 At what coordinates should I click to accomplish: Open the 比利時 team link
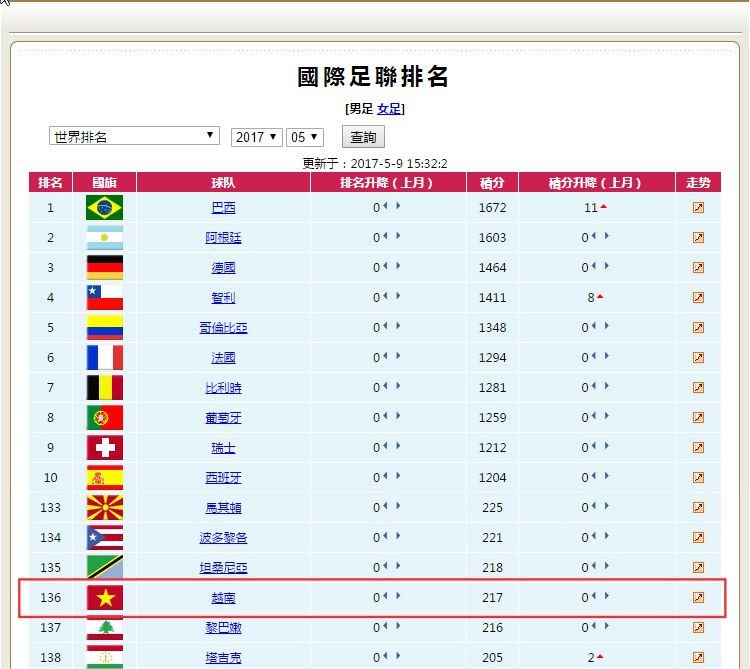pos(223,388)
